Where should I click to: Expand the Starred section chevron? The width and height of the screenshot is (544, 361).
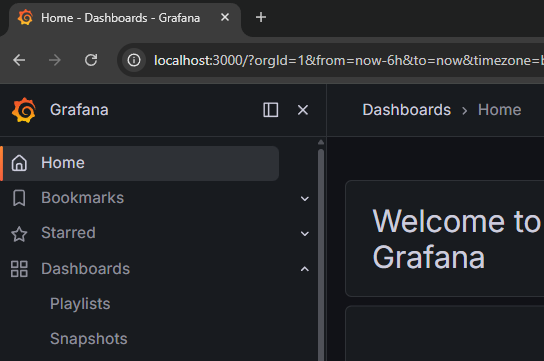pos(305,233)
